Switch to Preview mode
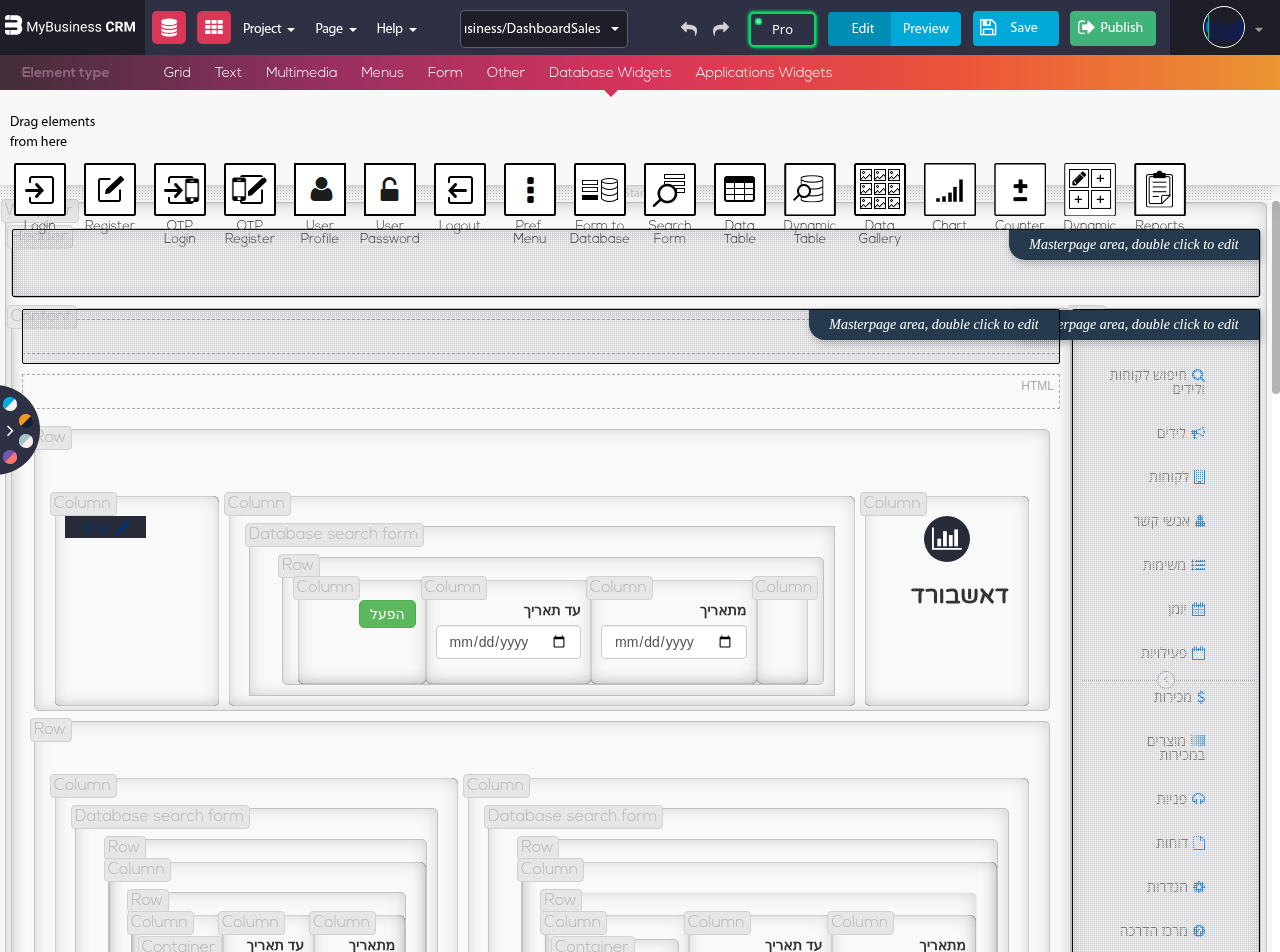The height and width of the screenshot is (952, 1280). (x=925, y=29)
